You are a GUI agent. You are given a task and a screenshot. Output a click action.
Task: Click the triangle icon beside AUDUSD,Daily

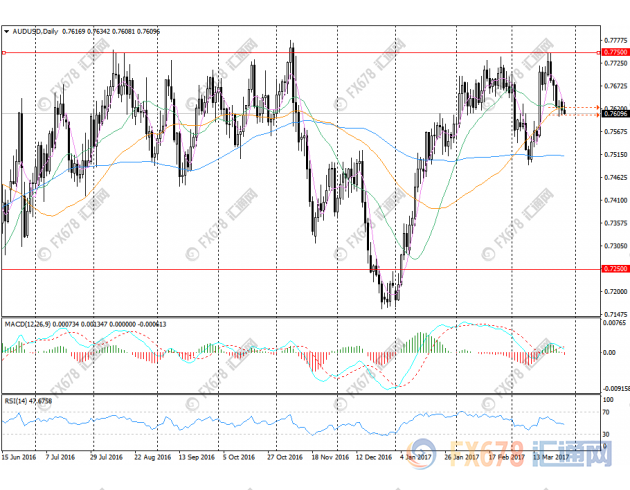[x=6, y=32]
